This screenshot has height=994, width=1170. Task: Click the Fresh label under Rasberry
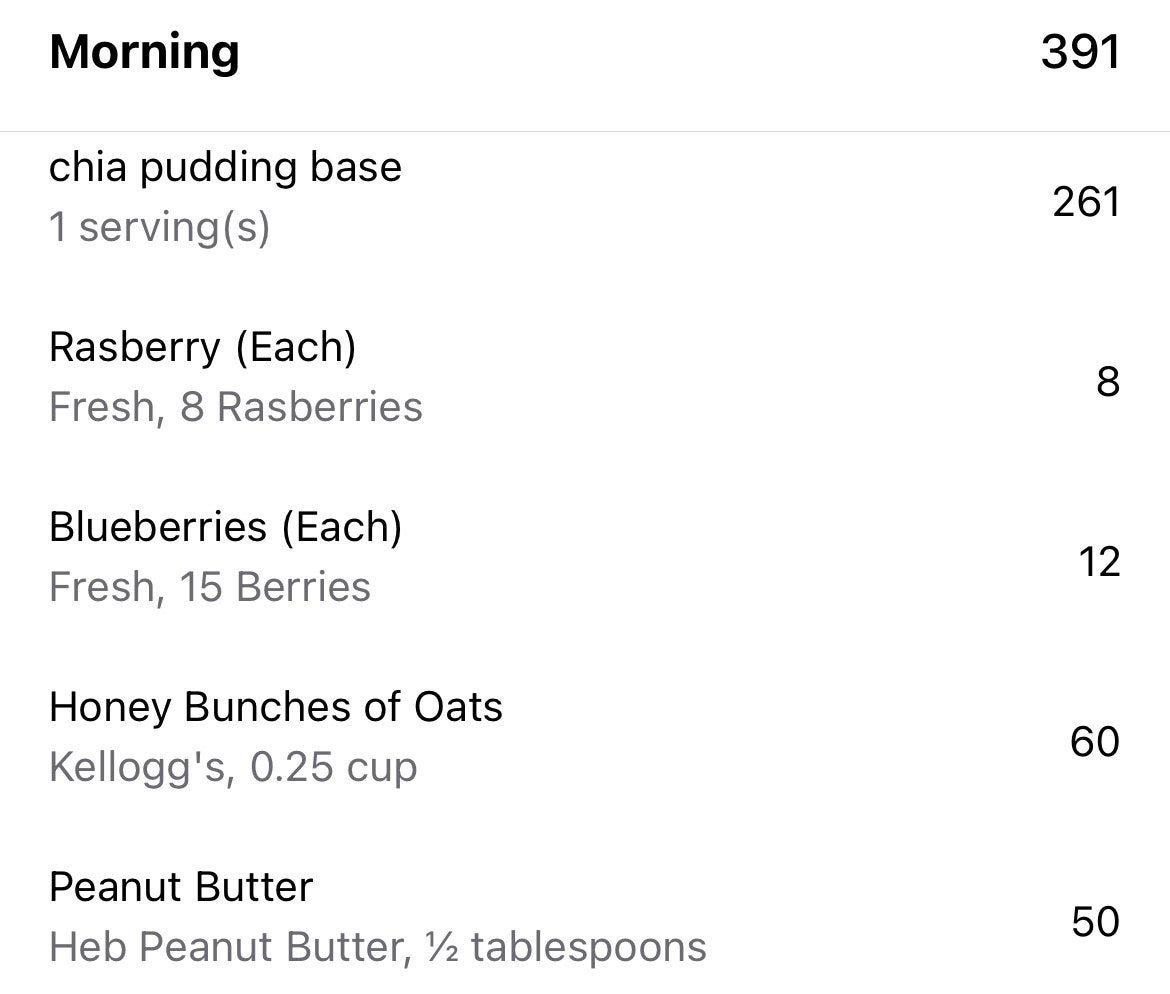click(x=105, y=407)
